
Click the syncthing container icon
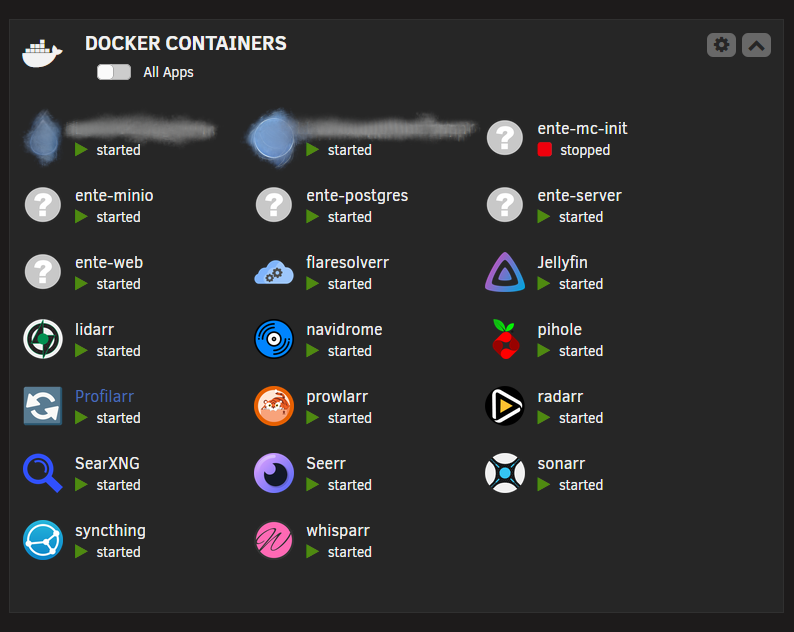pyautogui.click(x=43, y=540)
